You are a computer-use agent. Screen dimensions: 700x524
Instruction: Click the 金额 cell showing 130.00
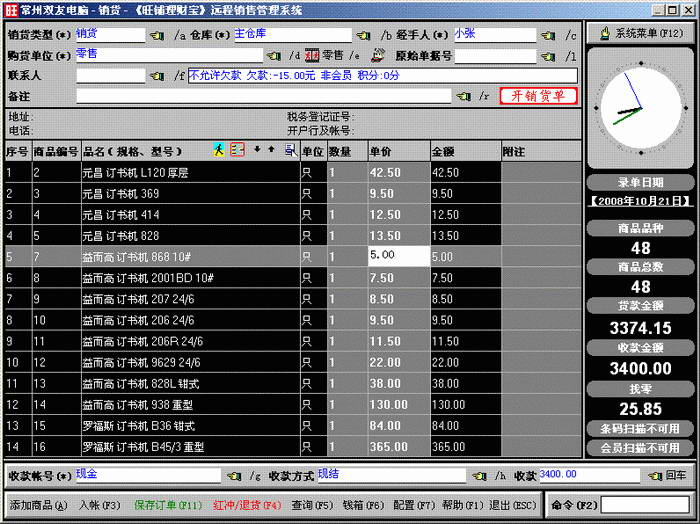point(466,405)
